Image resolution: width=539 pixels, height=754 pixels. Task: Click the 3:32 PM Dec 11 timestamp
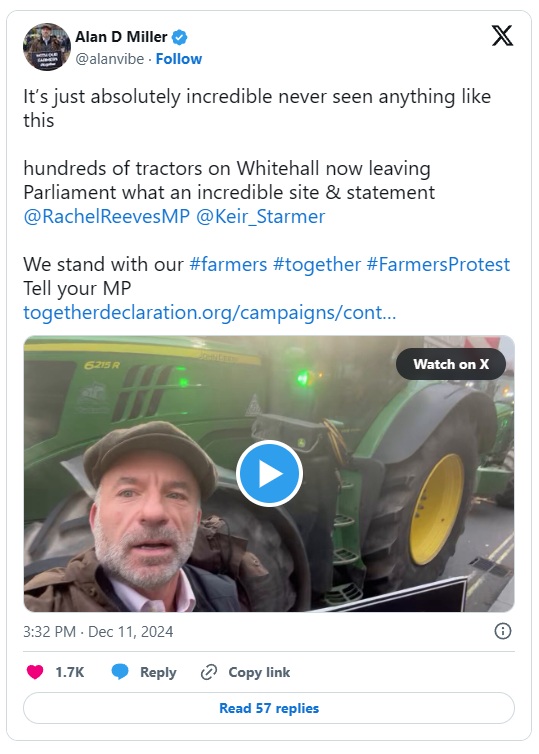point(98,631)
